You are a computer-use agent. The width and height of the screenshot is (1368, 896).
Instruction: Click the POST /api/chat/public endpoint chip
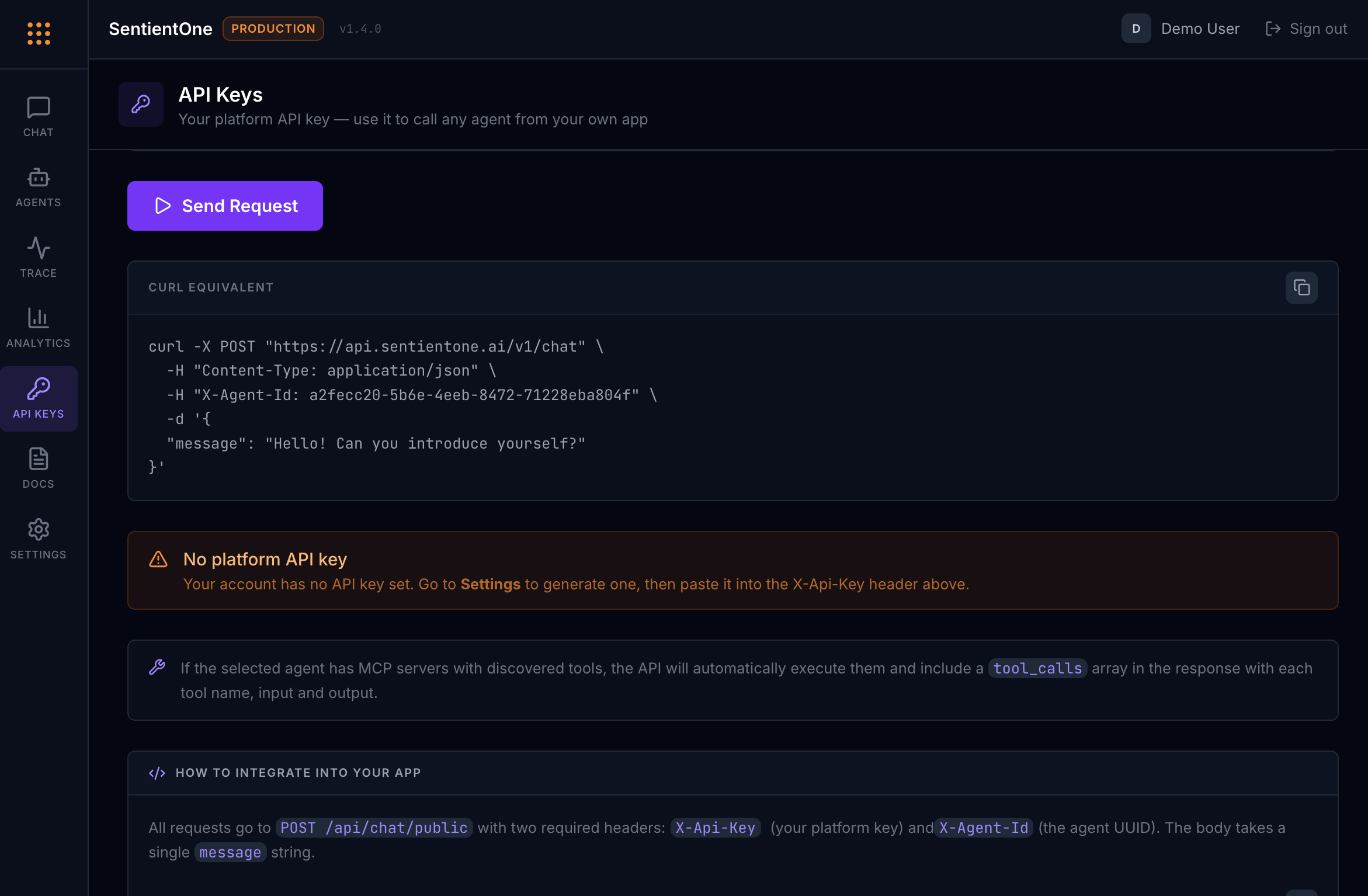374,828
